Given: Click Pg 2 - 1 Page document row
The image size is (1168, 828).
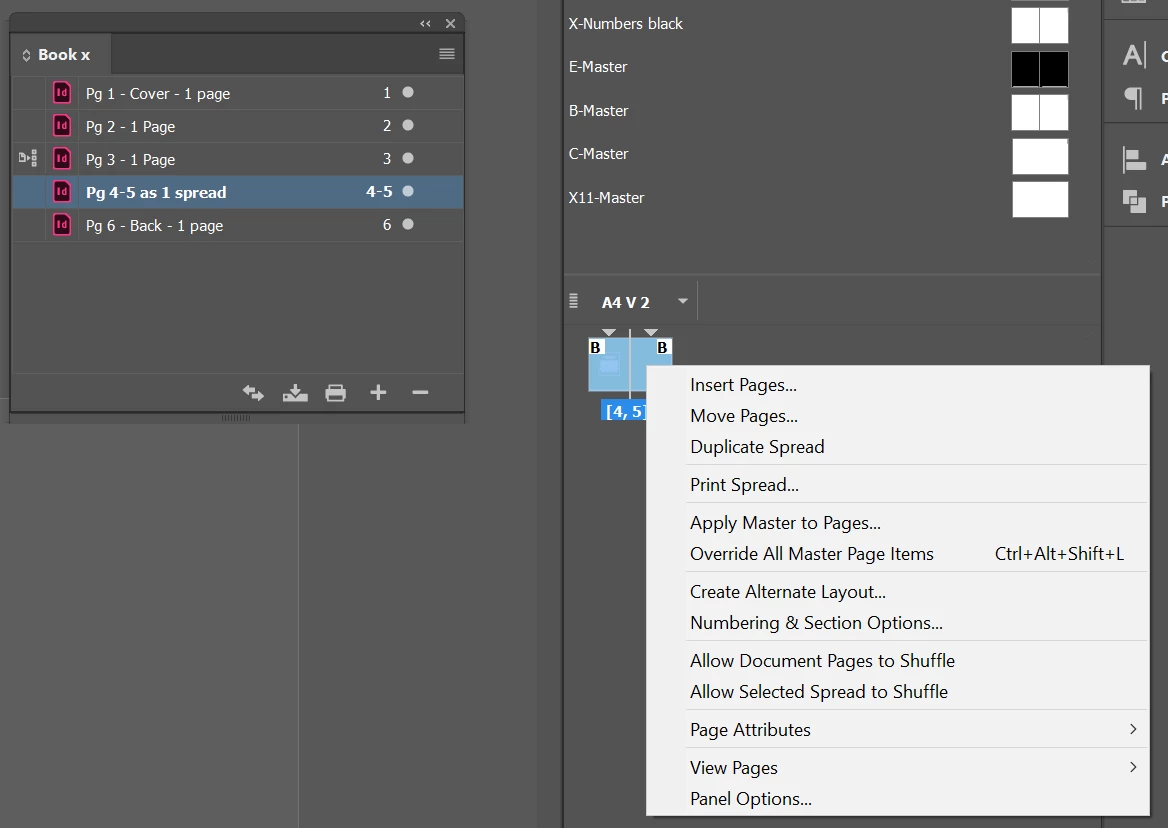Looking at the screenshot, I should tap(238, 126).
